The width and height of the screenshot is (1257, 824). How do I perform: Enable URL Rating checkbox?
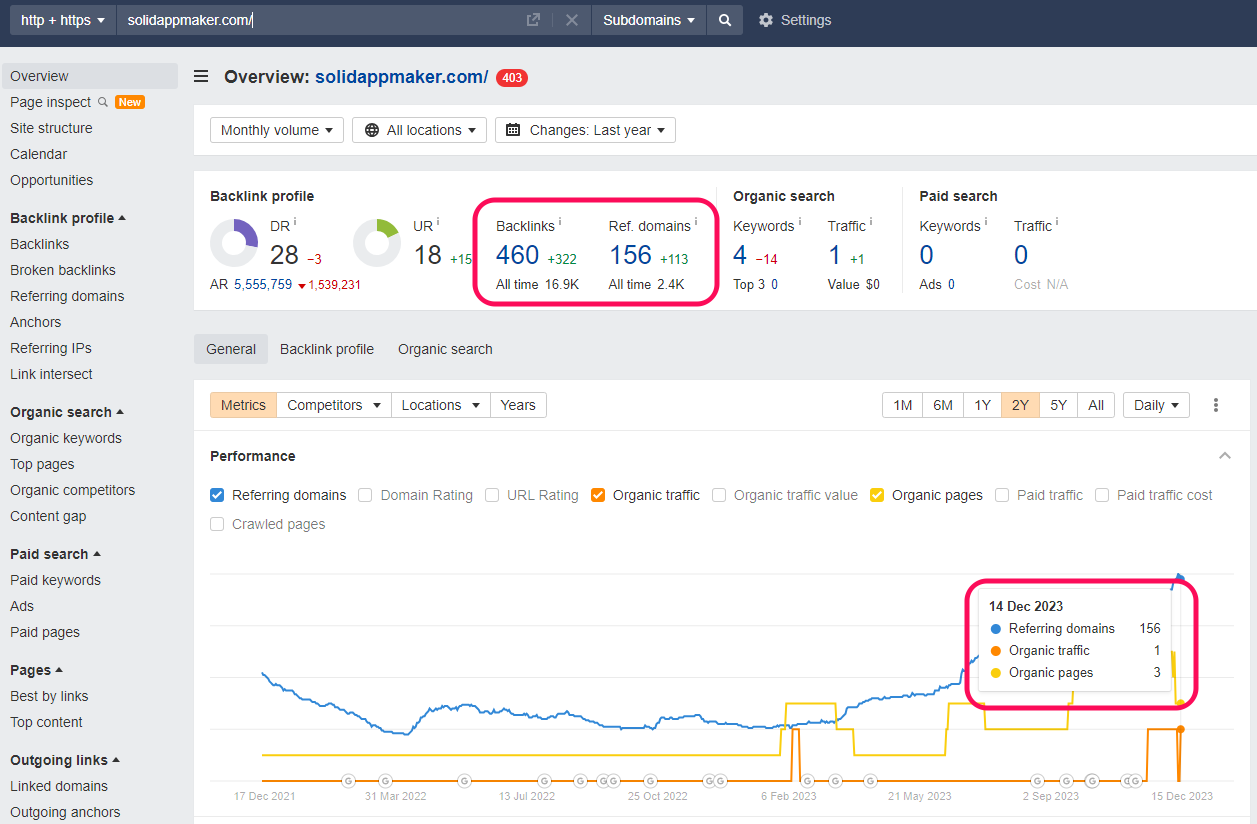coord(492,495)
